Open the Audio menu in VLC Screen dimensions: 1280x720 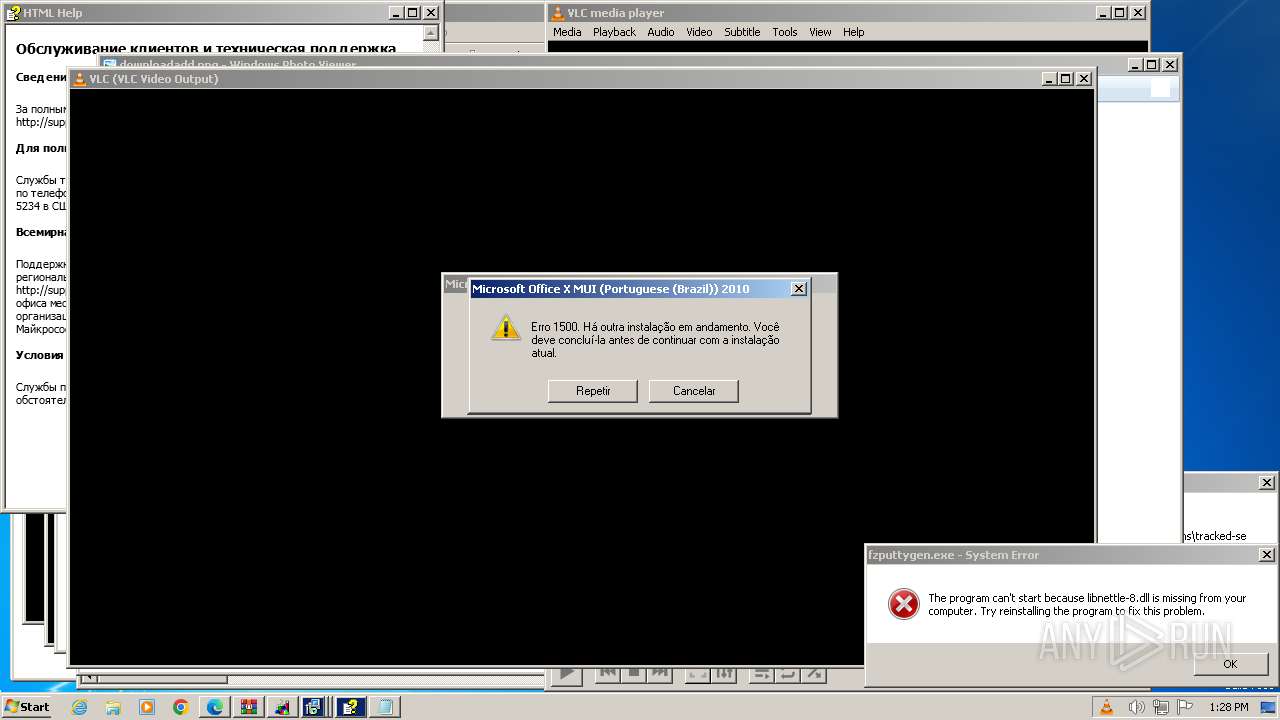coord(661,32)
